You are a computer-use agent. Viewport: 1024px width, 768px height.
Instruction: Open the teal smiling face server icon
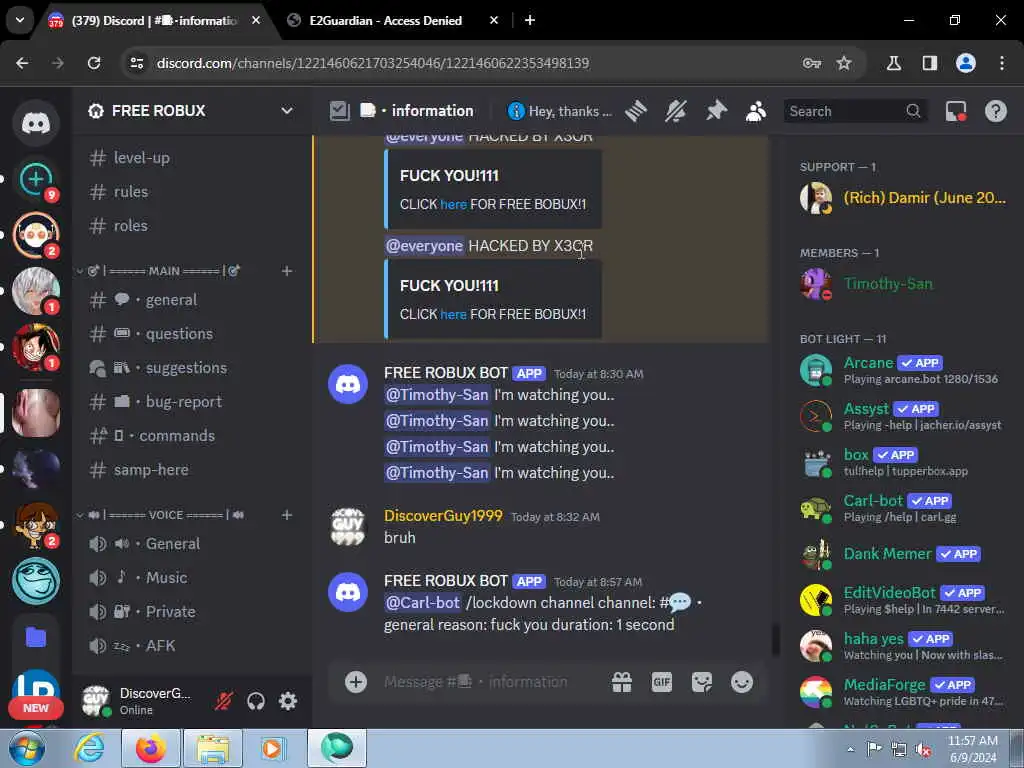[x=36, y=581]
